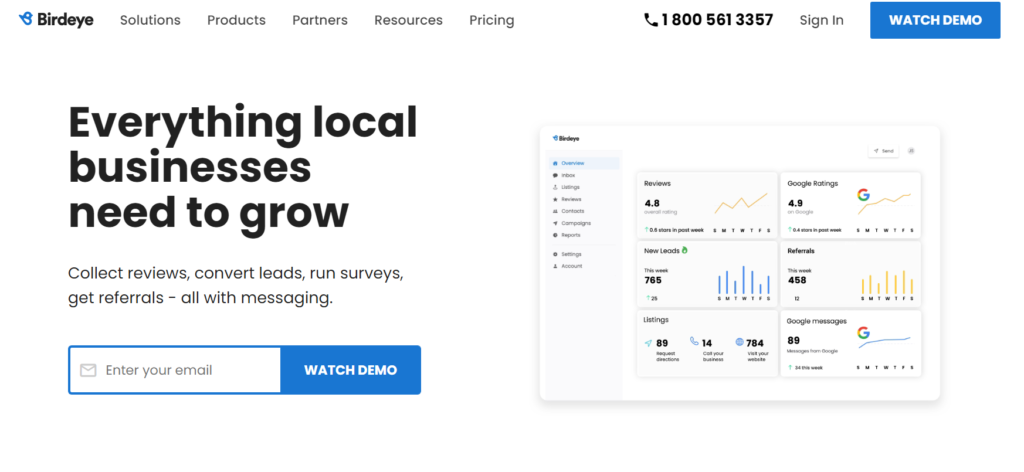Go to the Pricing page
The width and height of the screenshot is (1024, 472).
click(492, 20)
